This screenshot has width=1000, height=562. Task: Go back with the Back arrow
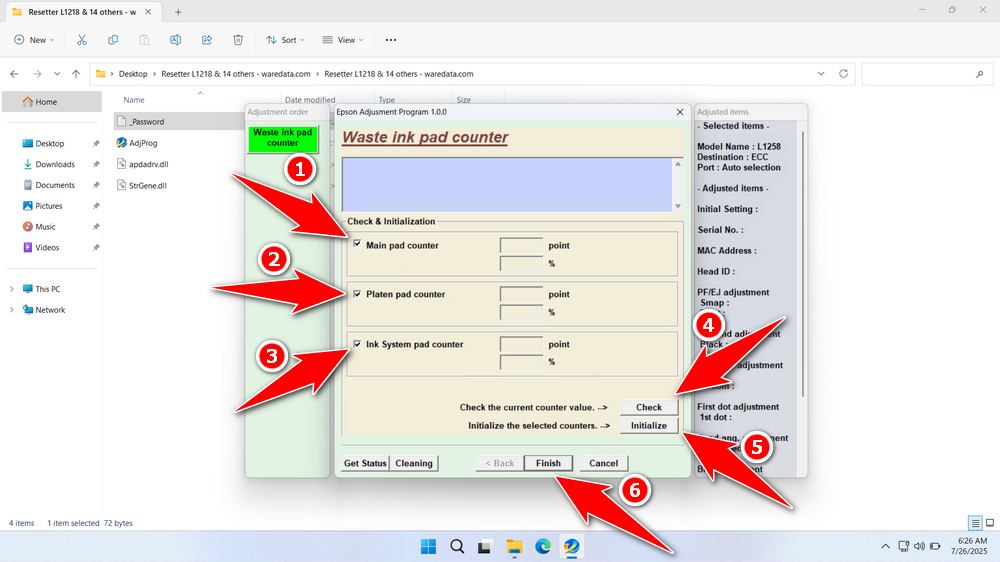point(15,74)
